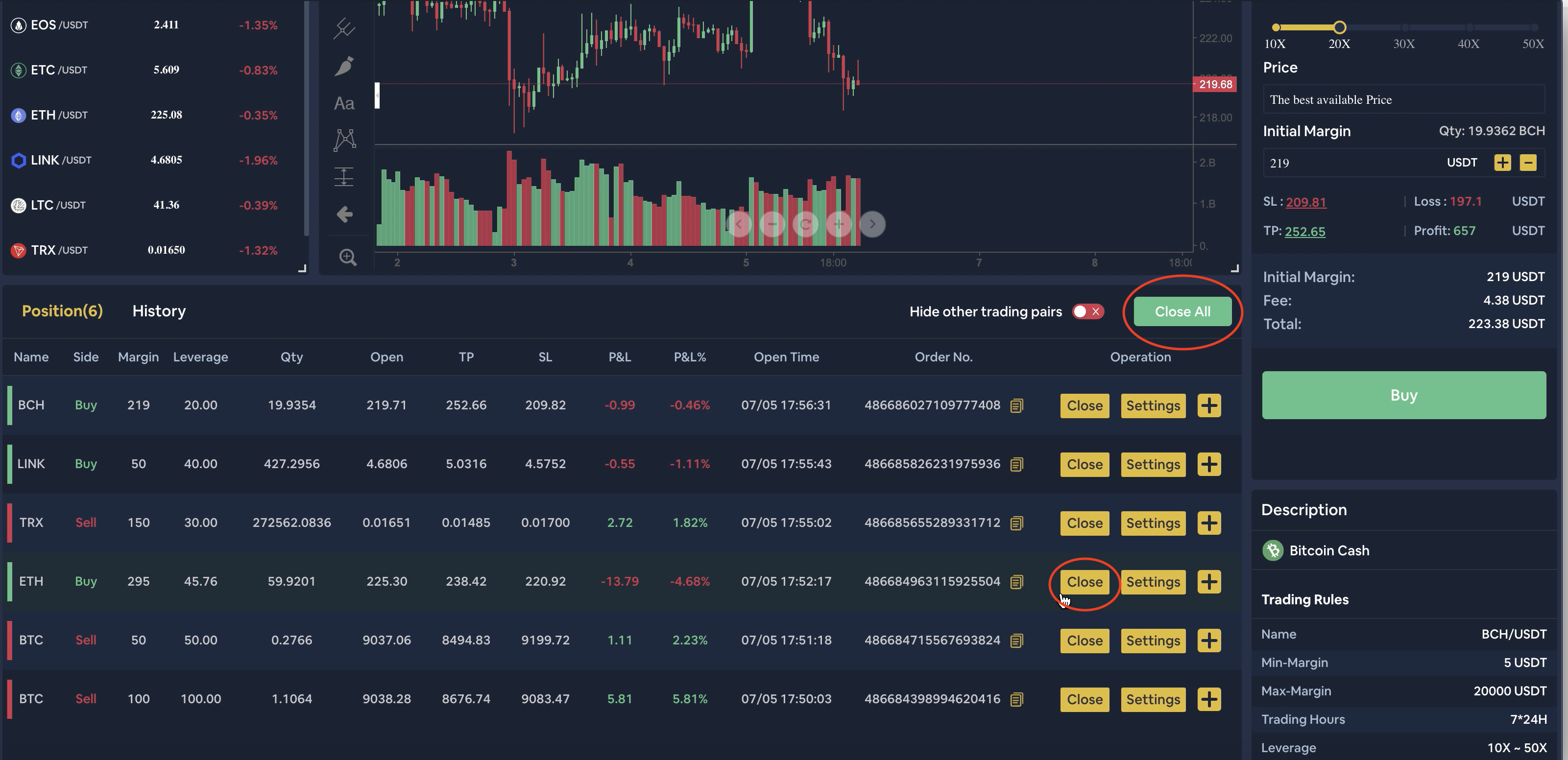Select the text annotation tool

pos(344,103)
